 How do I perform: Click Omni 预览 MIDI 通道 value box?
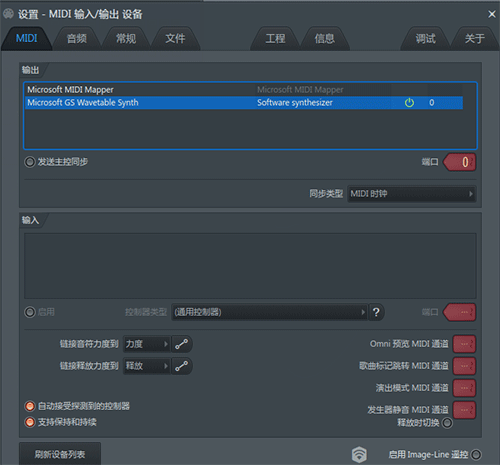tap(464, 344)
